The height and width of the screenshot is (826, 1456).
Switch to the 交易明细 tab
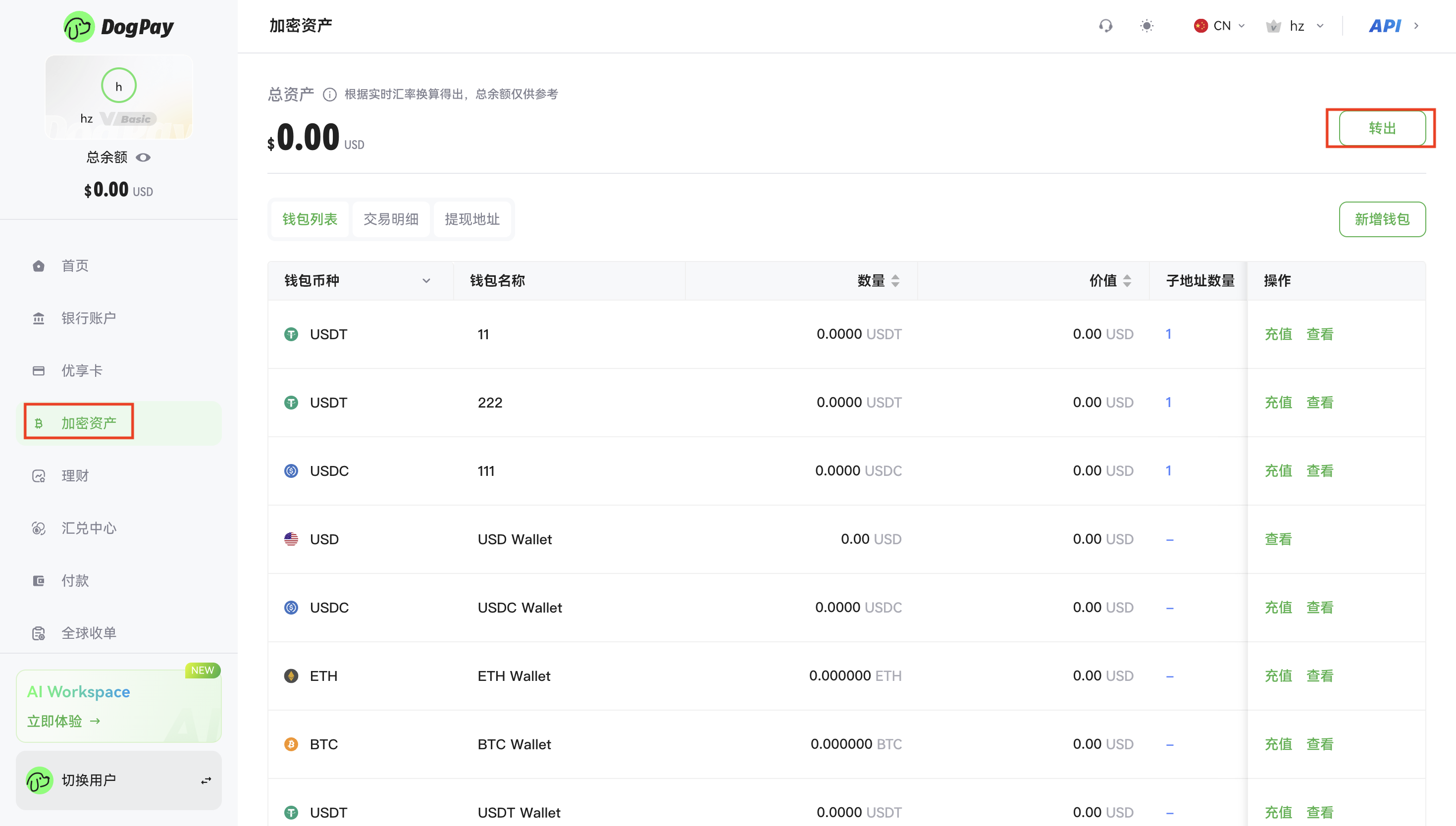click(x=391, y=219)
